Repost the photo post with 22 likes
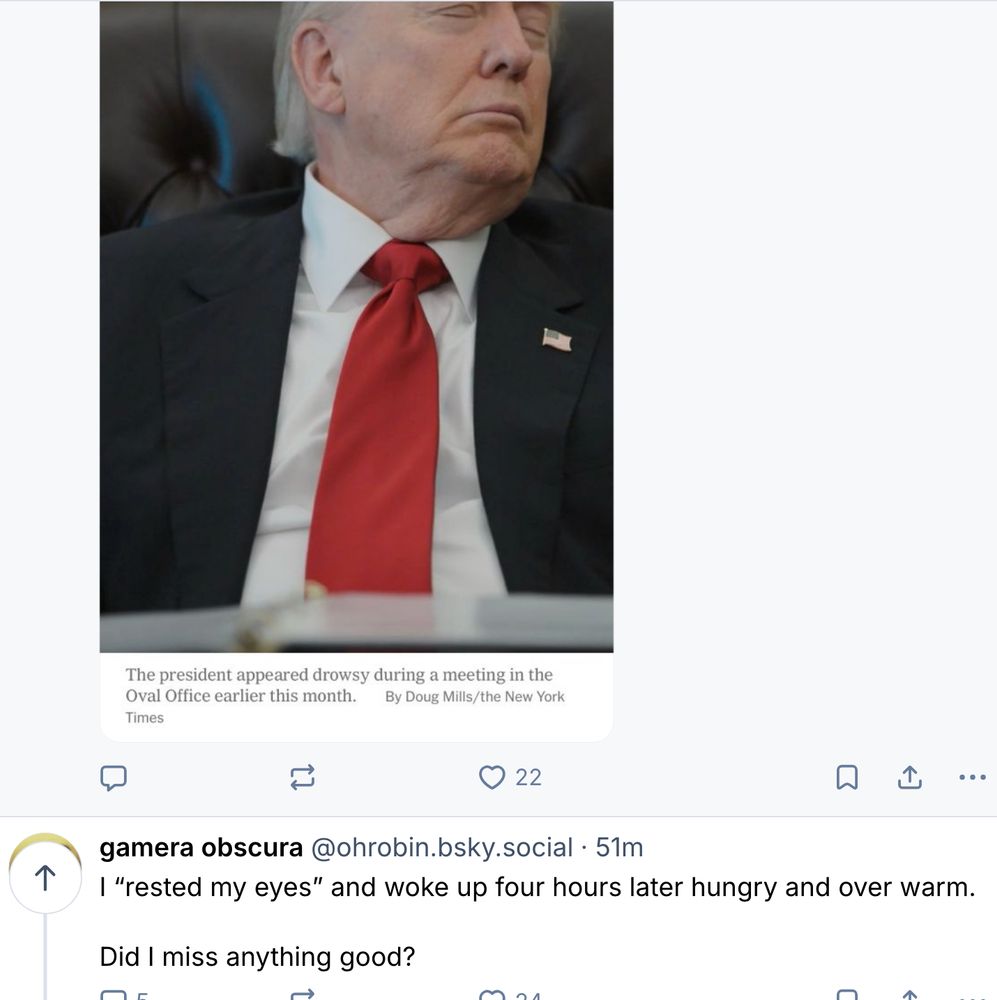The height and width of the screenshot is (1000, 997). tap(302, 777)
